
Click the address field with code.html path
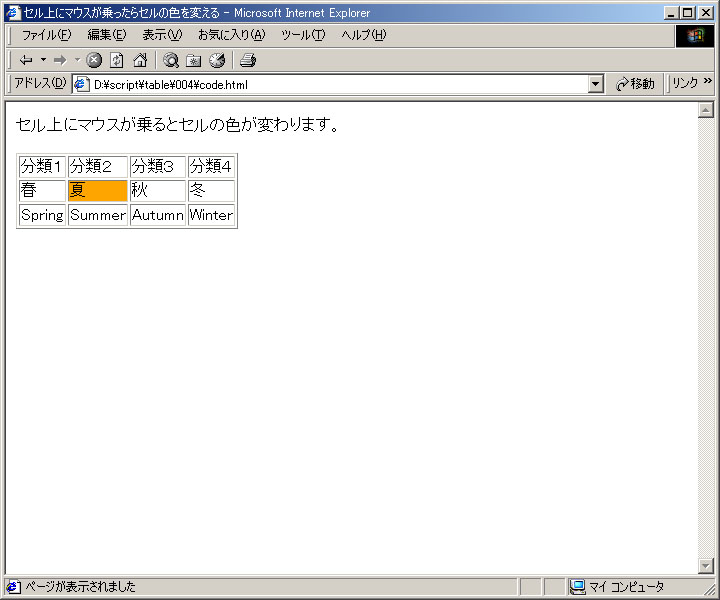pyautogui.click(x=338, y=84)
